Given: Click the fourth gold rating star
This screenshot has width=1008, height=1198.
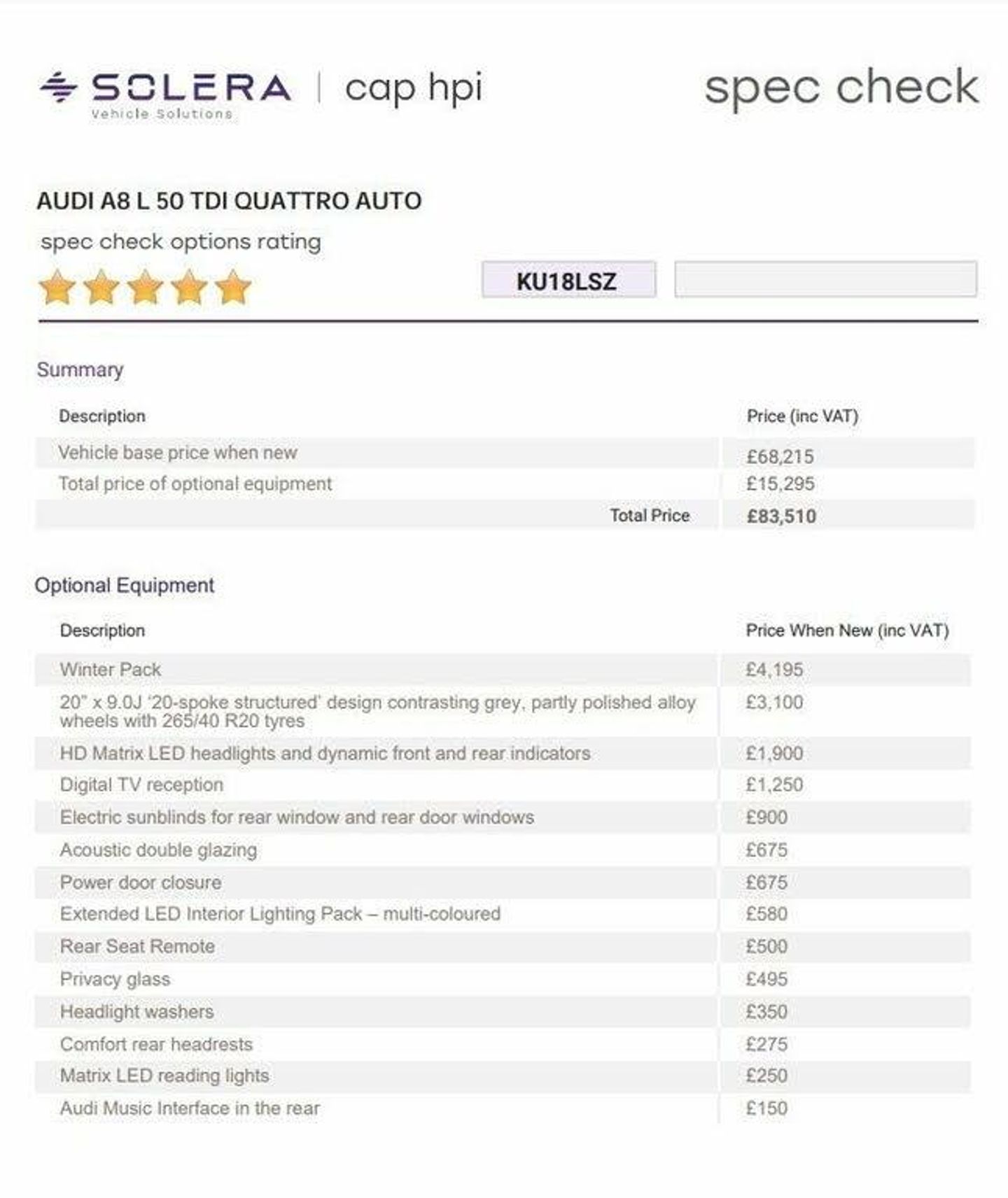Looking at the screenshot, I should tap(189, 288).
